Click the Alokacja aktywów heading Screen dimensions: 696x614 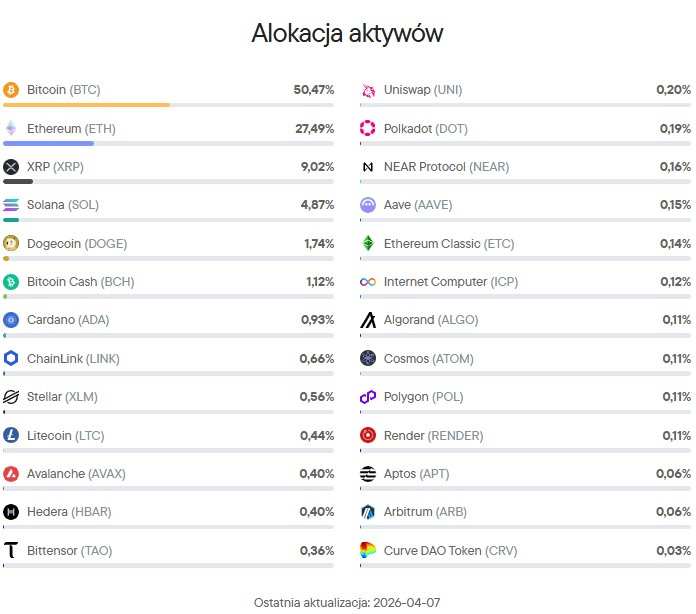pyautogui.click(x=347, y=34)
